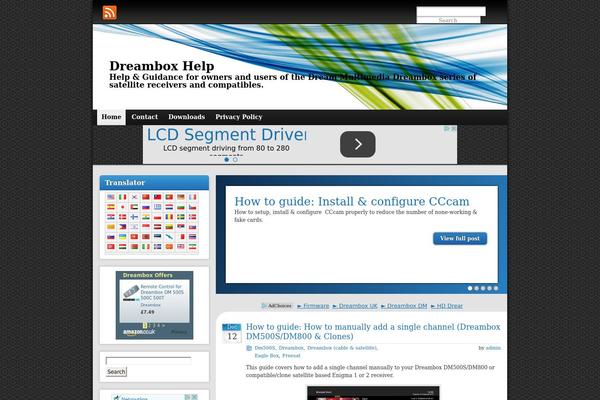Open the orange RSS feed icon
600x400 pixels.
coord(109,13)
